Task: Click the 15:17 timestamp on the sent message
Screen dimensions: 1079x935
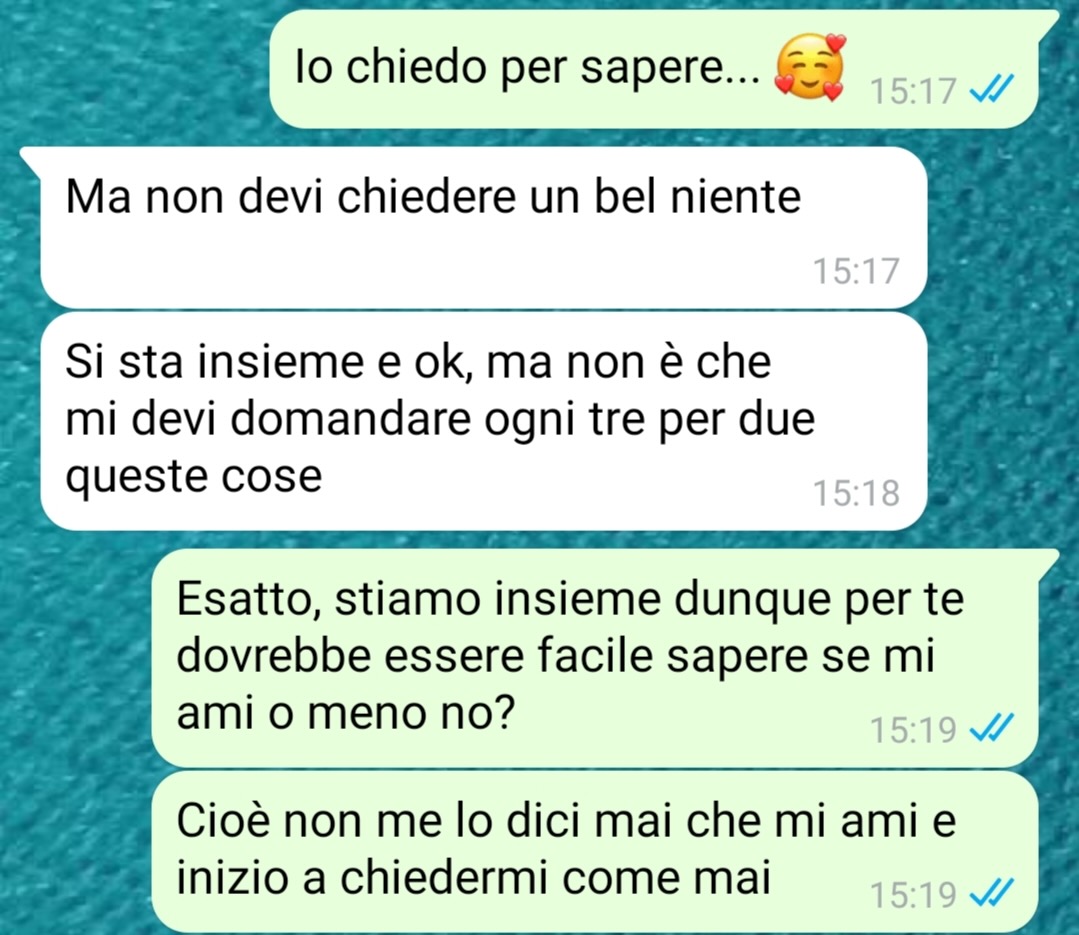Action: click(913, 91)
